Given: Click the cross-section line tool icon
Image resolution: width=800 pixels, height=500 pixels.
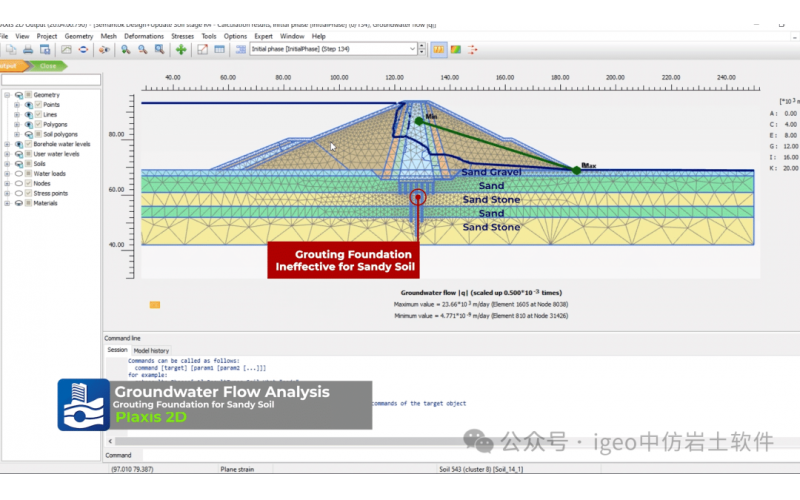Looking at the screenshot, I should [202, 49].
